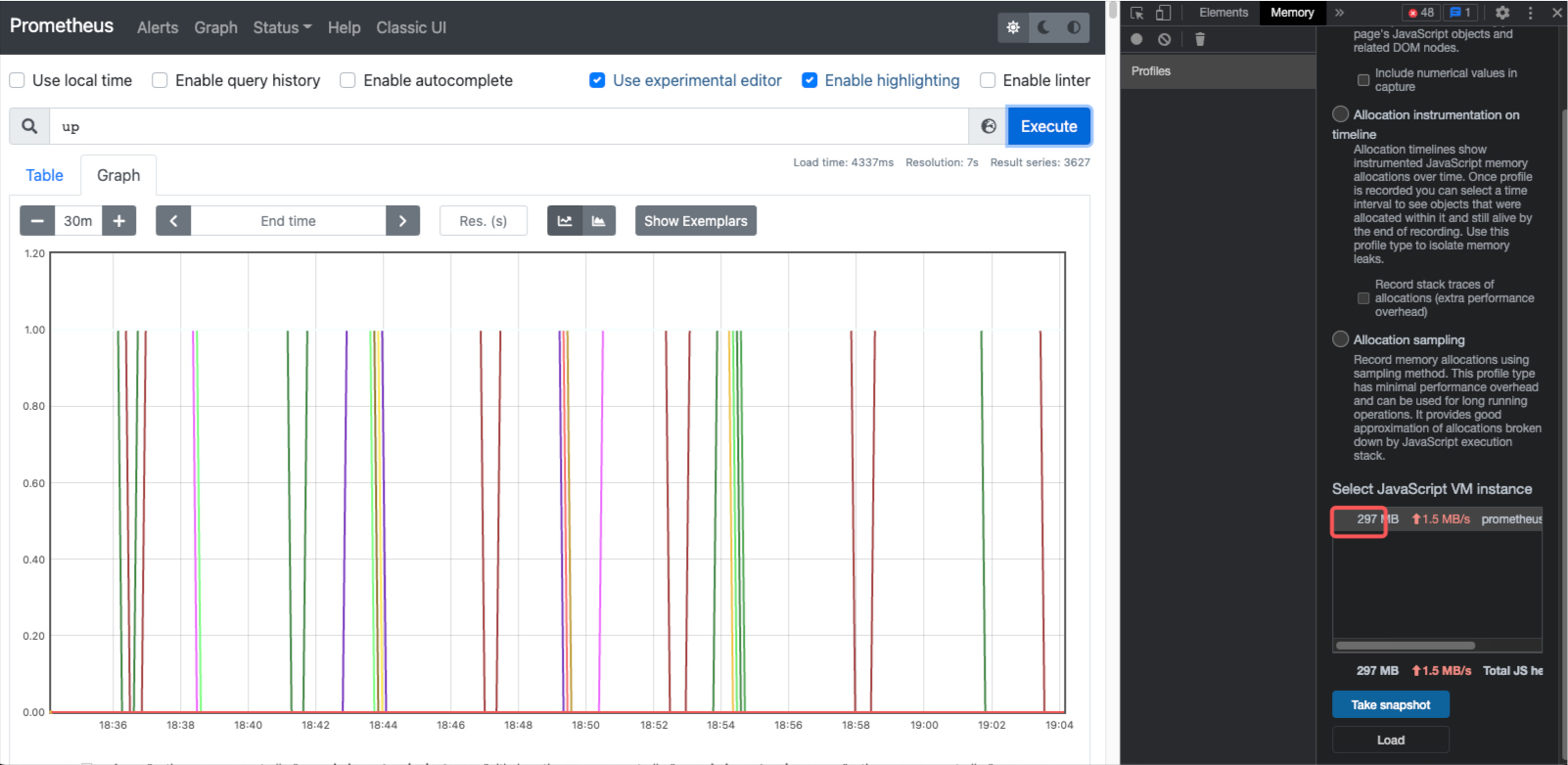
Task: Open the Alerts page
Action: [x=158, y=27]
